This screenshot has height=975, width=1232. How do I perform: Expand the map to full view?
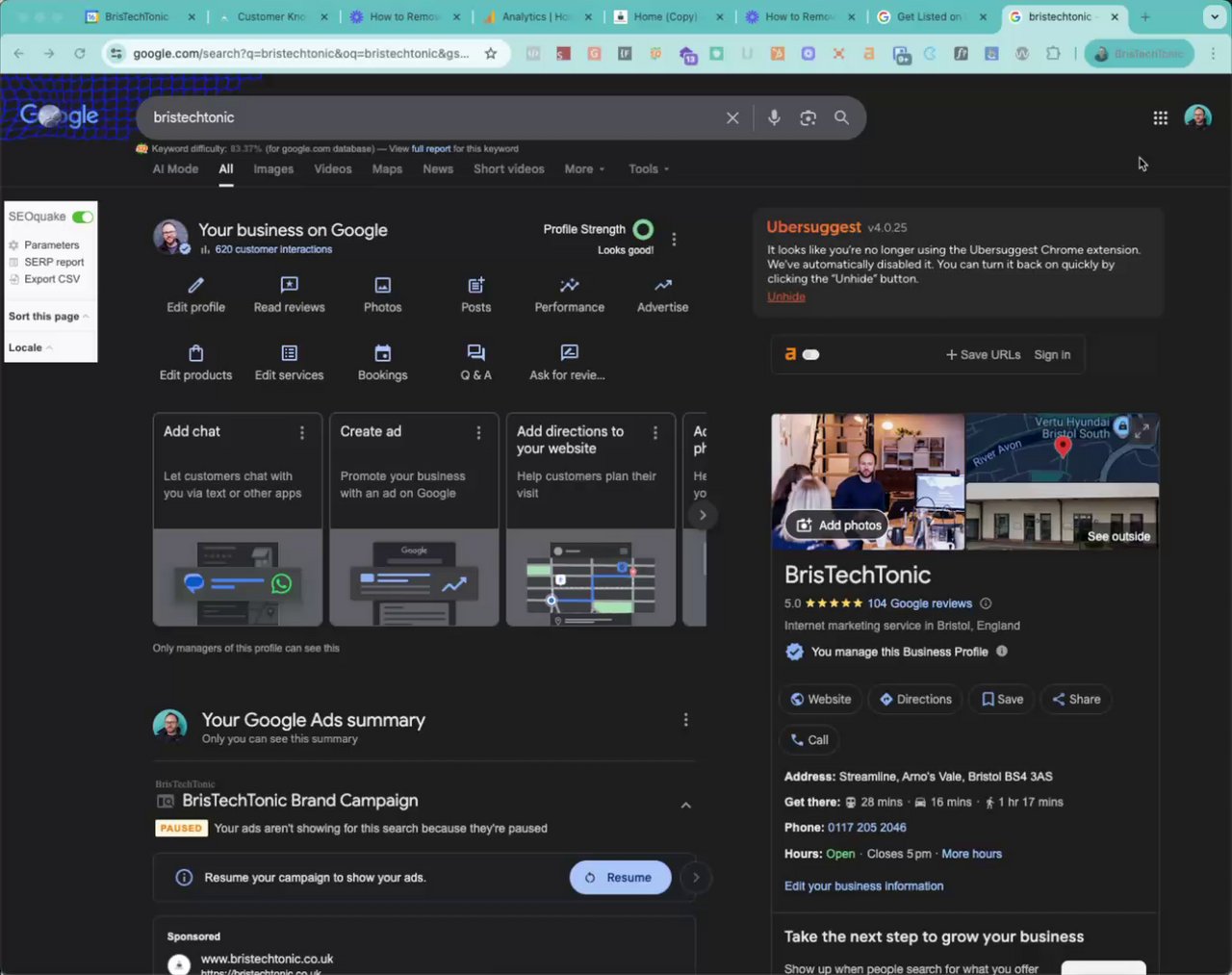click(1142, 431)
